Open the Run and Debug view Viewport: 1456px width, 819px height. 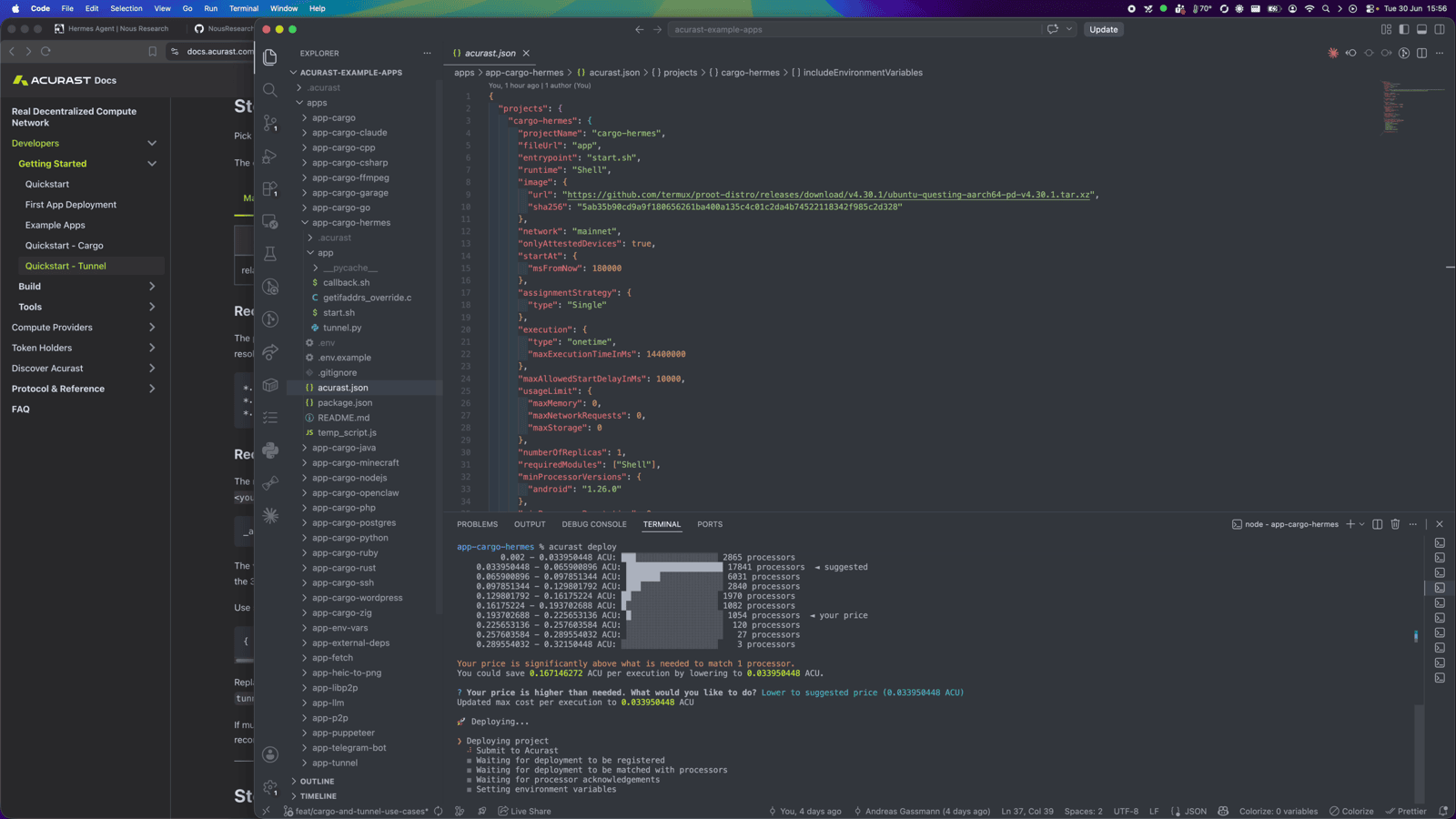[270, 156]
